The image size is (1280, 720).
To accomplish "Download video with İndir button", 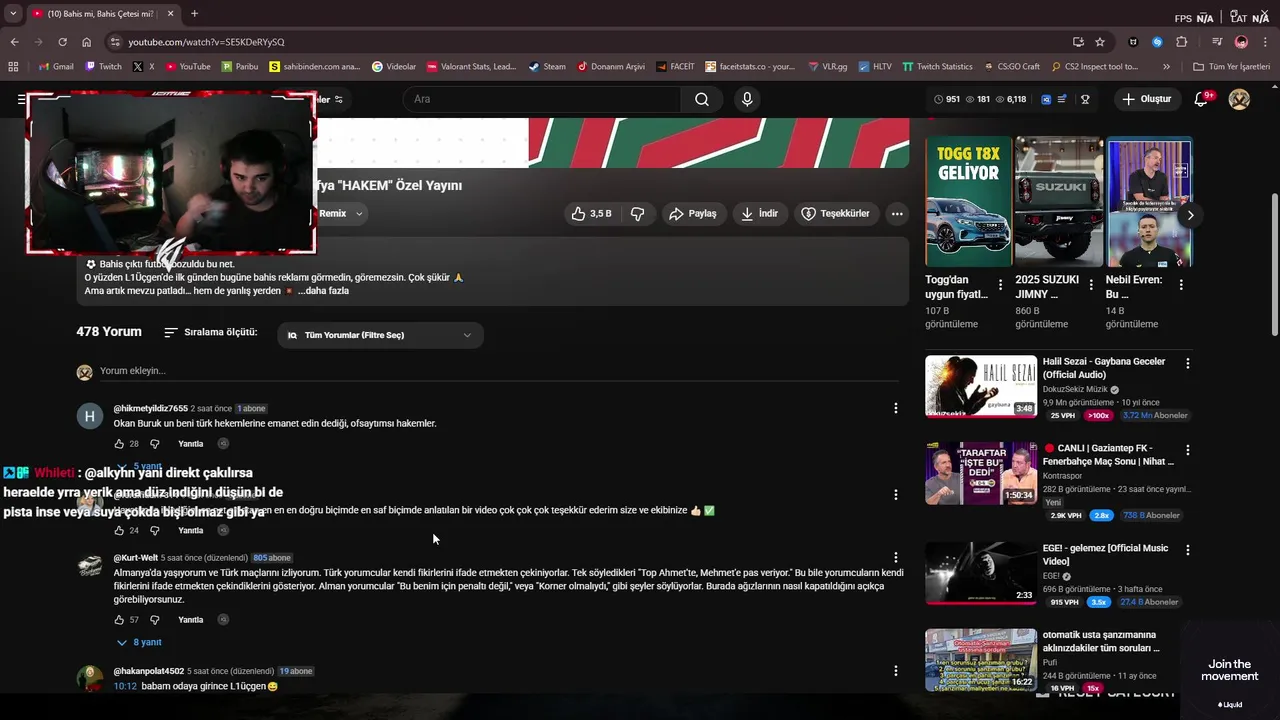I will pyautogui.click(x=759, y=213).
